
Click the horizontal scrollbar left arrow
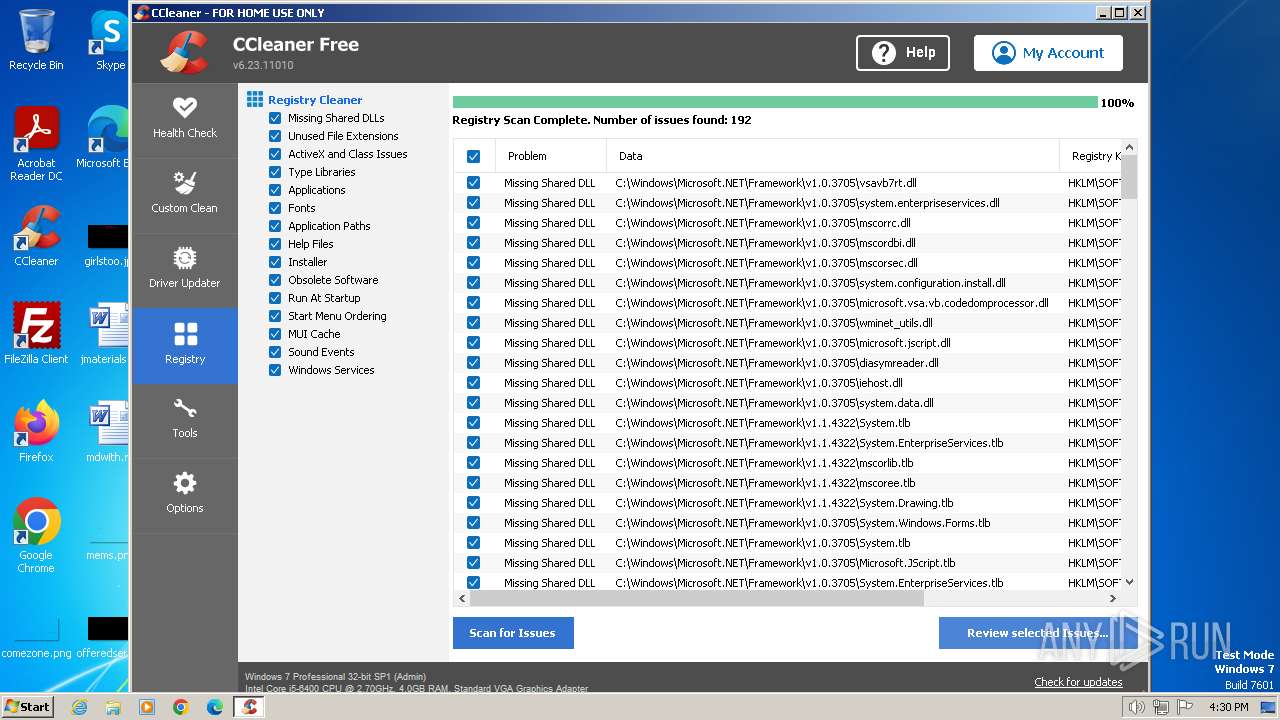pos(462,598)
